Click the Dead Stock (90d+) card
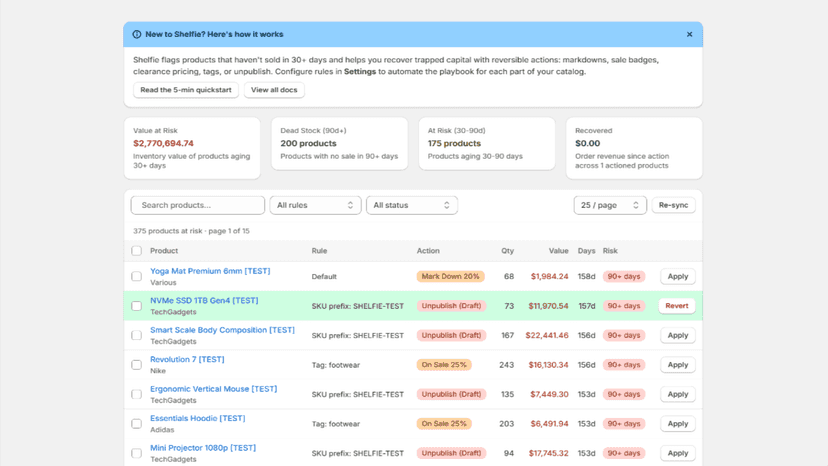 [340, 144]
